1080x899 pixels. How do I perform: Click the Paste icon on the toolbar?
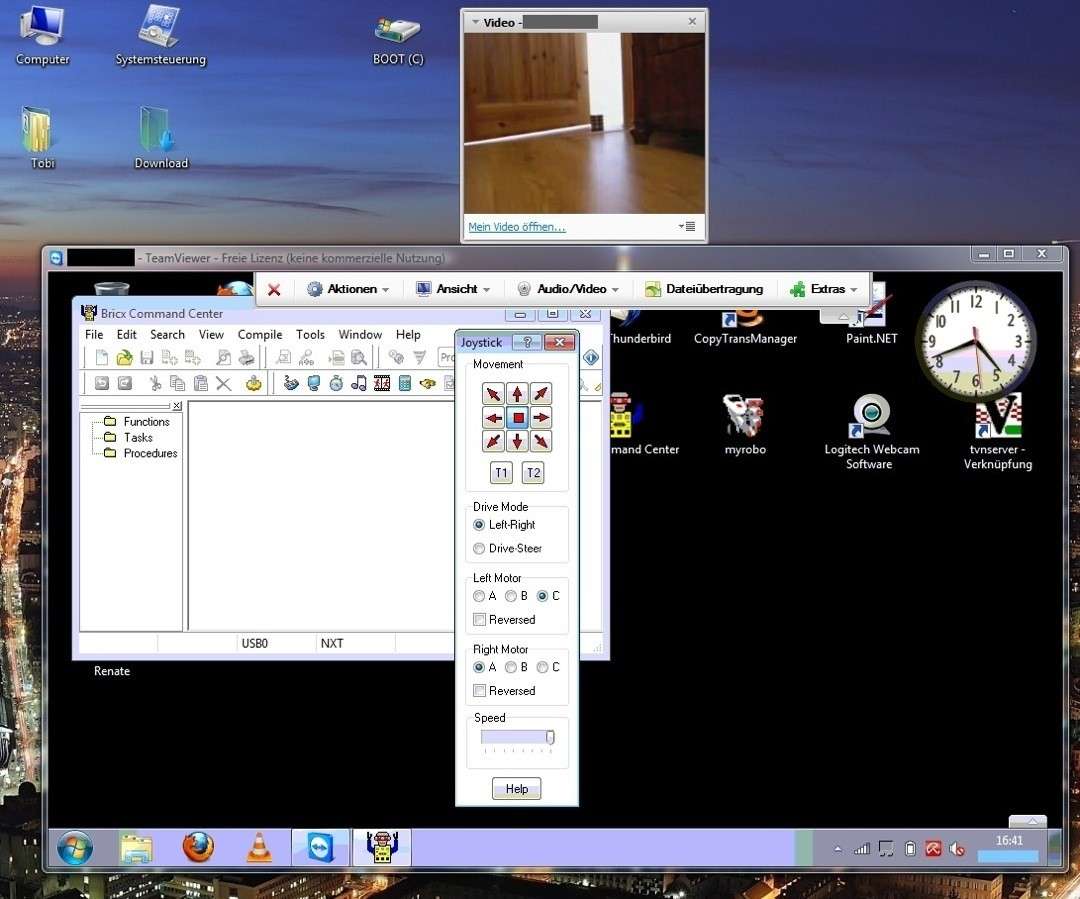coord(199,381)
